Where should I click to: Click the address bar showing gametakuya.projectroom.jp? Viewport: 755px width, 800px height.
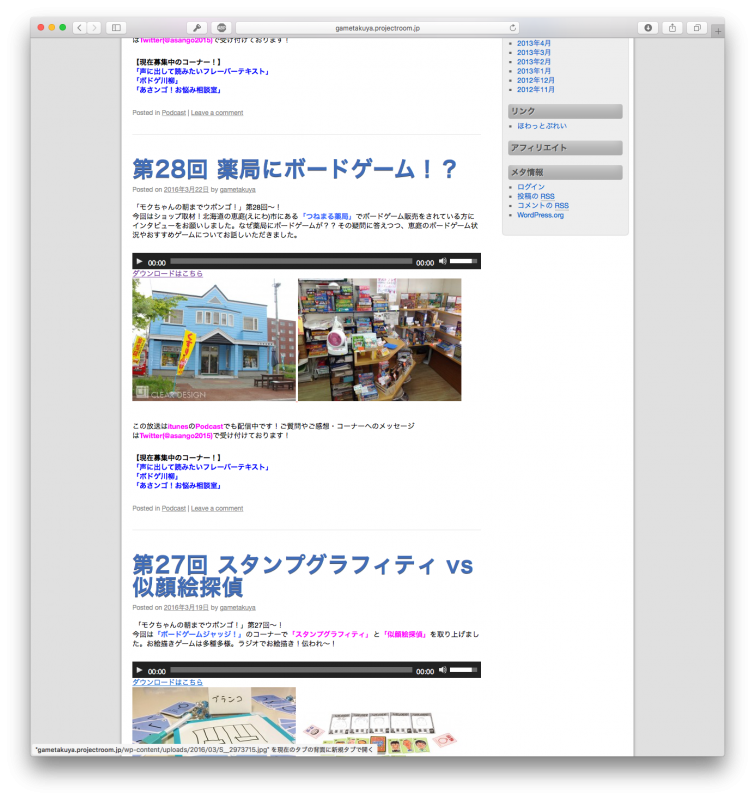click(376, 28)
